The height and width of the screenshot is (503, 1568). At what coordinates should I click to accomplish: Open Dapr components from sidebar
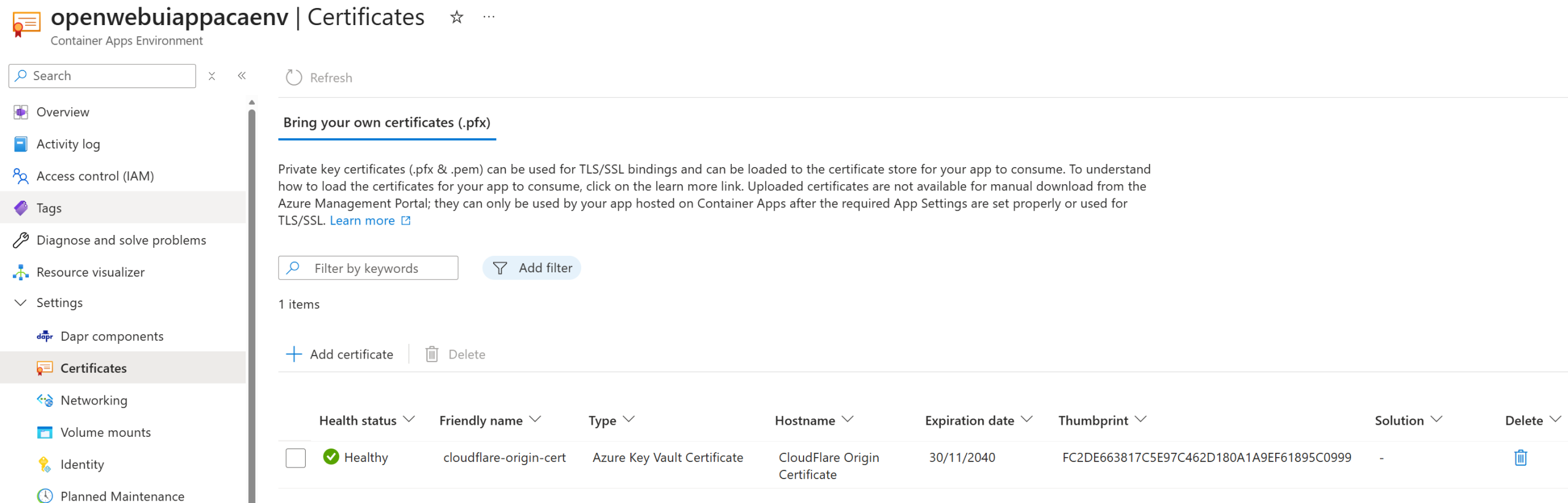(111, 336)
